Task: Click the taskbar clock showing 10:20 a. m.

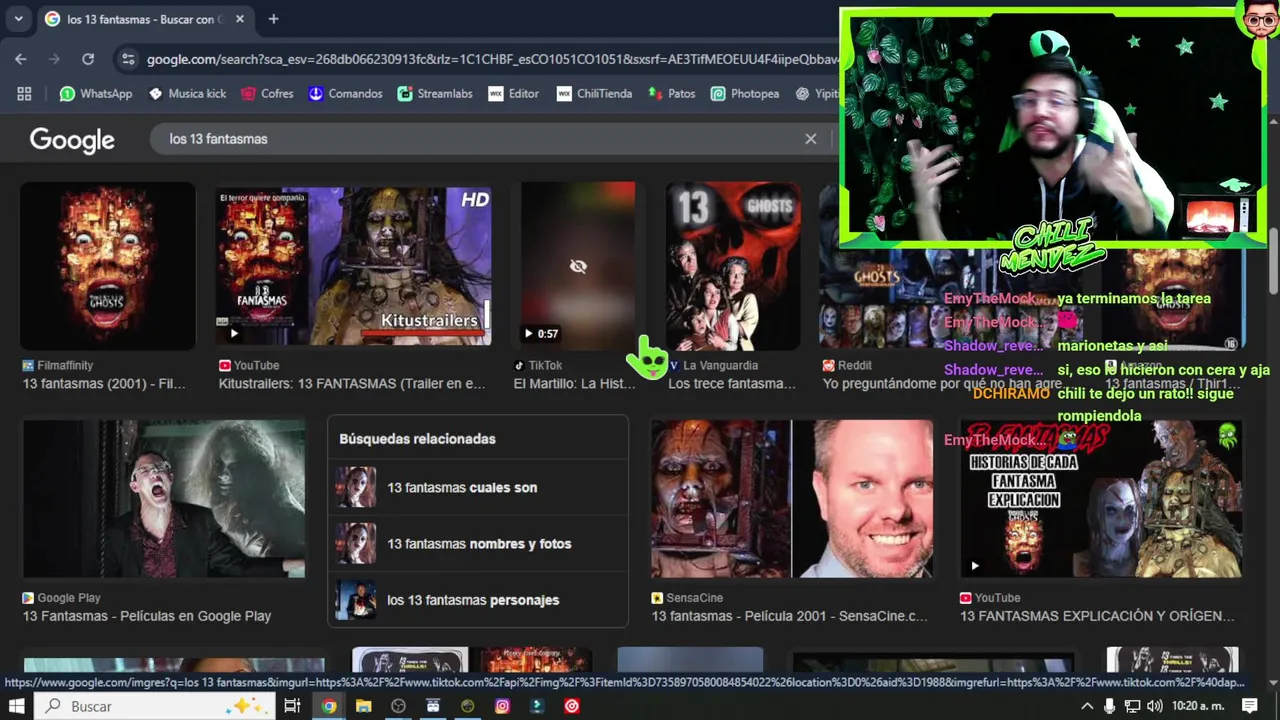Action: [x=1199, y=706]
